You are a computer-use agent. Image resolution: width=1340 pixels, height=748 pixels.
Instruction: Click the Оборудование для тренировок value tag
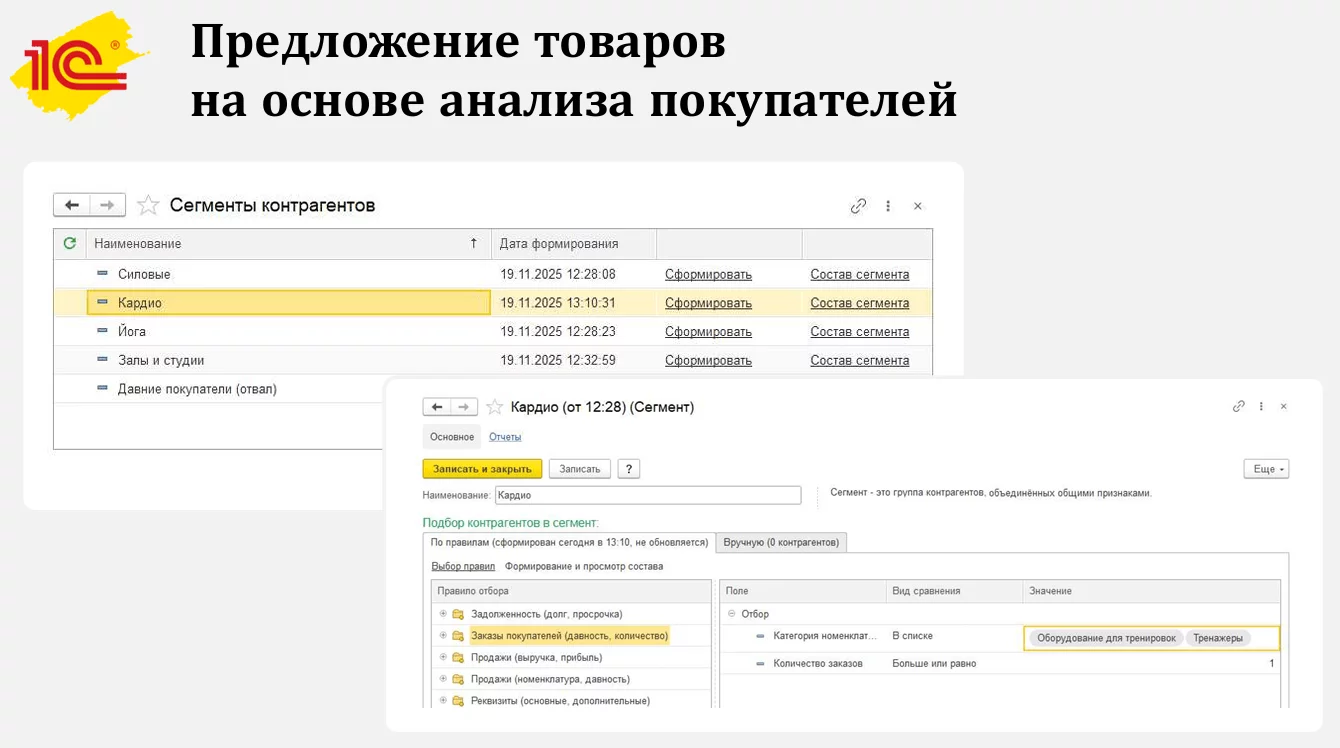click(1106, 638)
